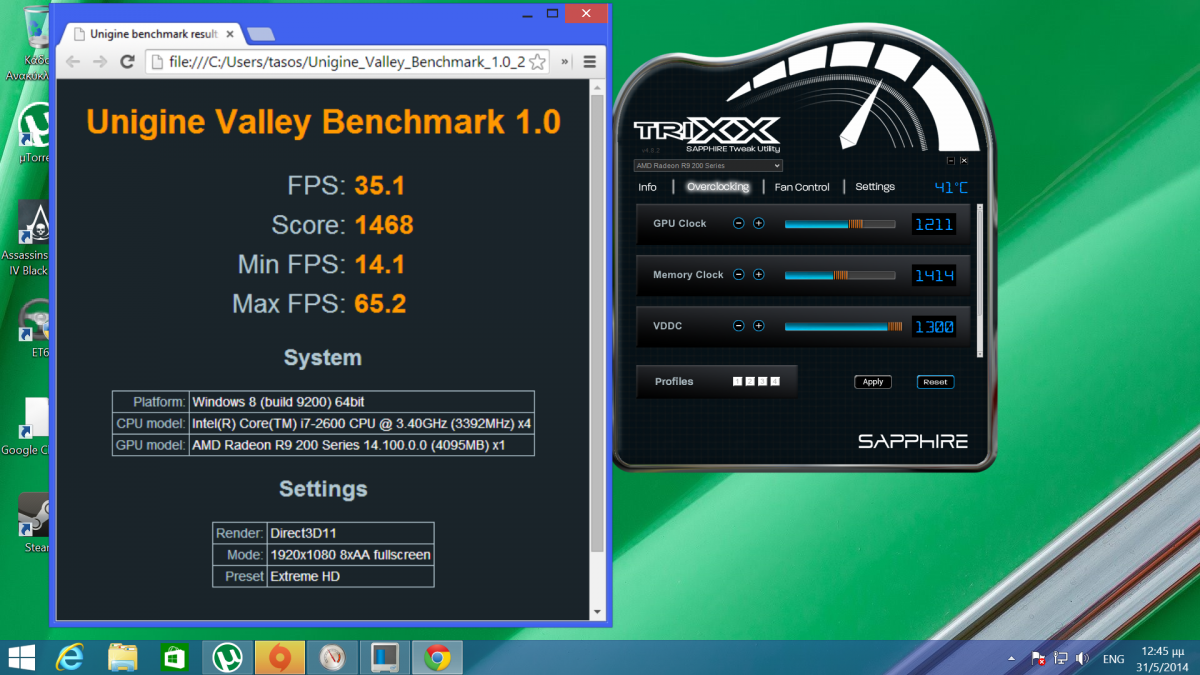The height and width of the screenshot is (675, 1200).
Task: Open the Info tab in TRIXX
Action: tap(648, 187)
